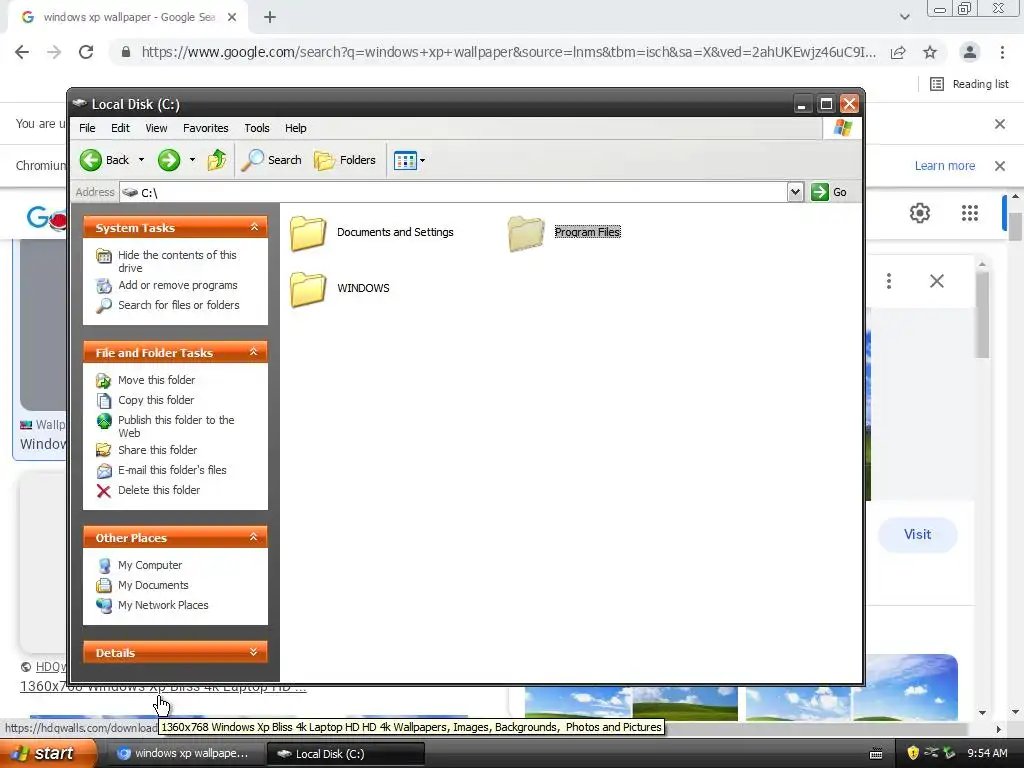The height and width of the screenshot is (768, 1024).
Task: Click Hide the contents of this drive
Action: point(177,261)
